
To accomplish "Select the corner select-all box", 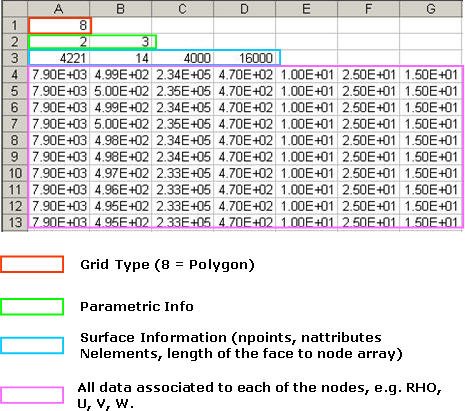I will click(x=14, y=9).
